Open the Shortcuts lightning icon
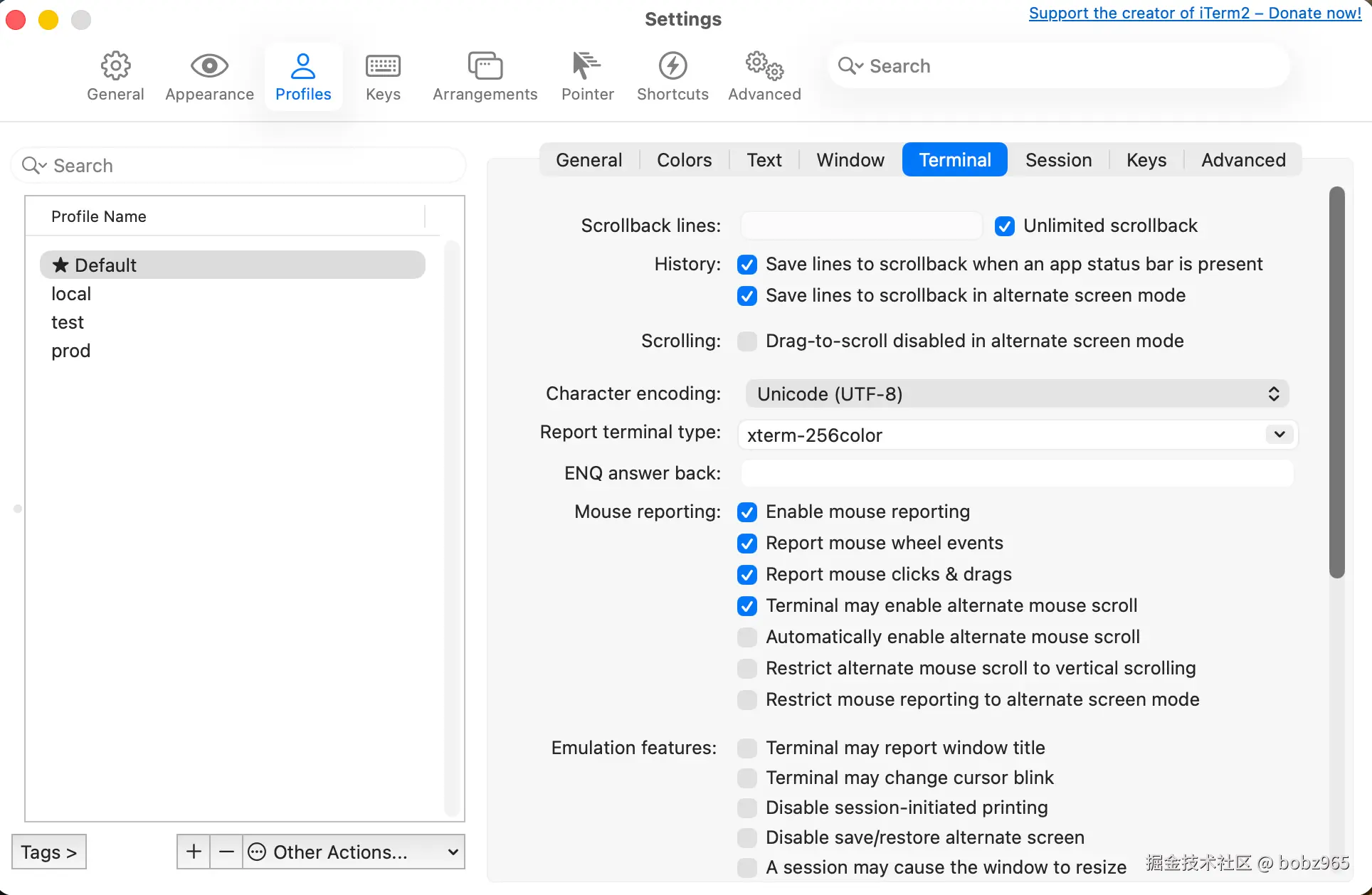Screen dimensions: 1372x895 point(672,66)
